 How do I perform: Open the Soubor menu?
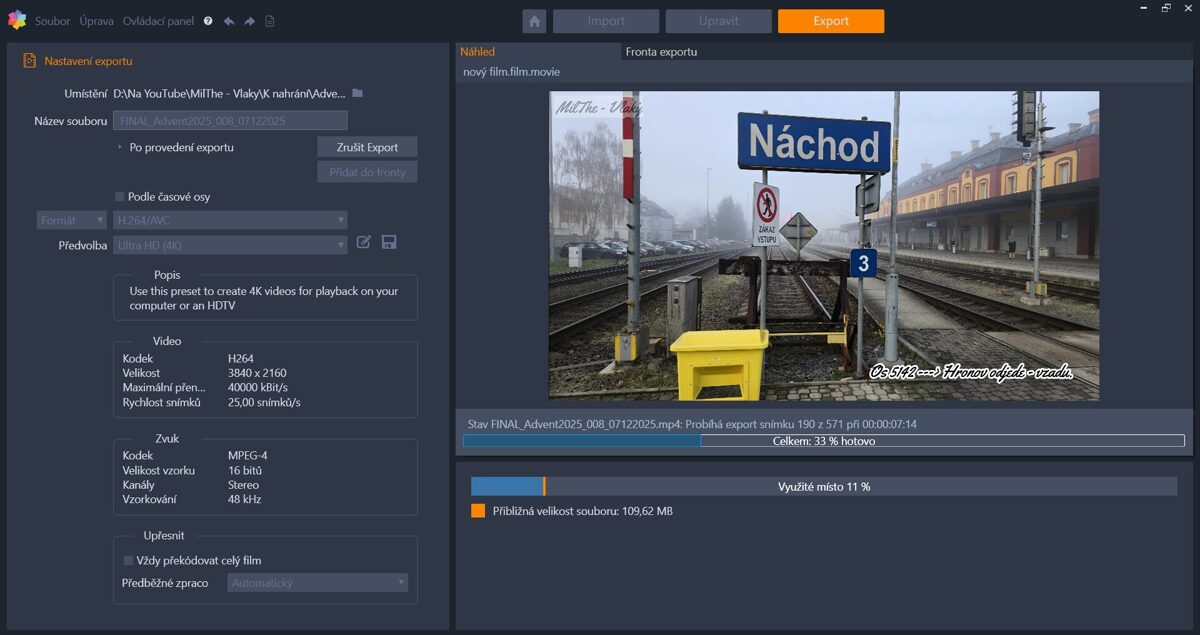[52, 21]
